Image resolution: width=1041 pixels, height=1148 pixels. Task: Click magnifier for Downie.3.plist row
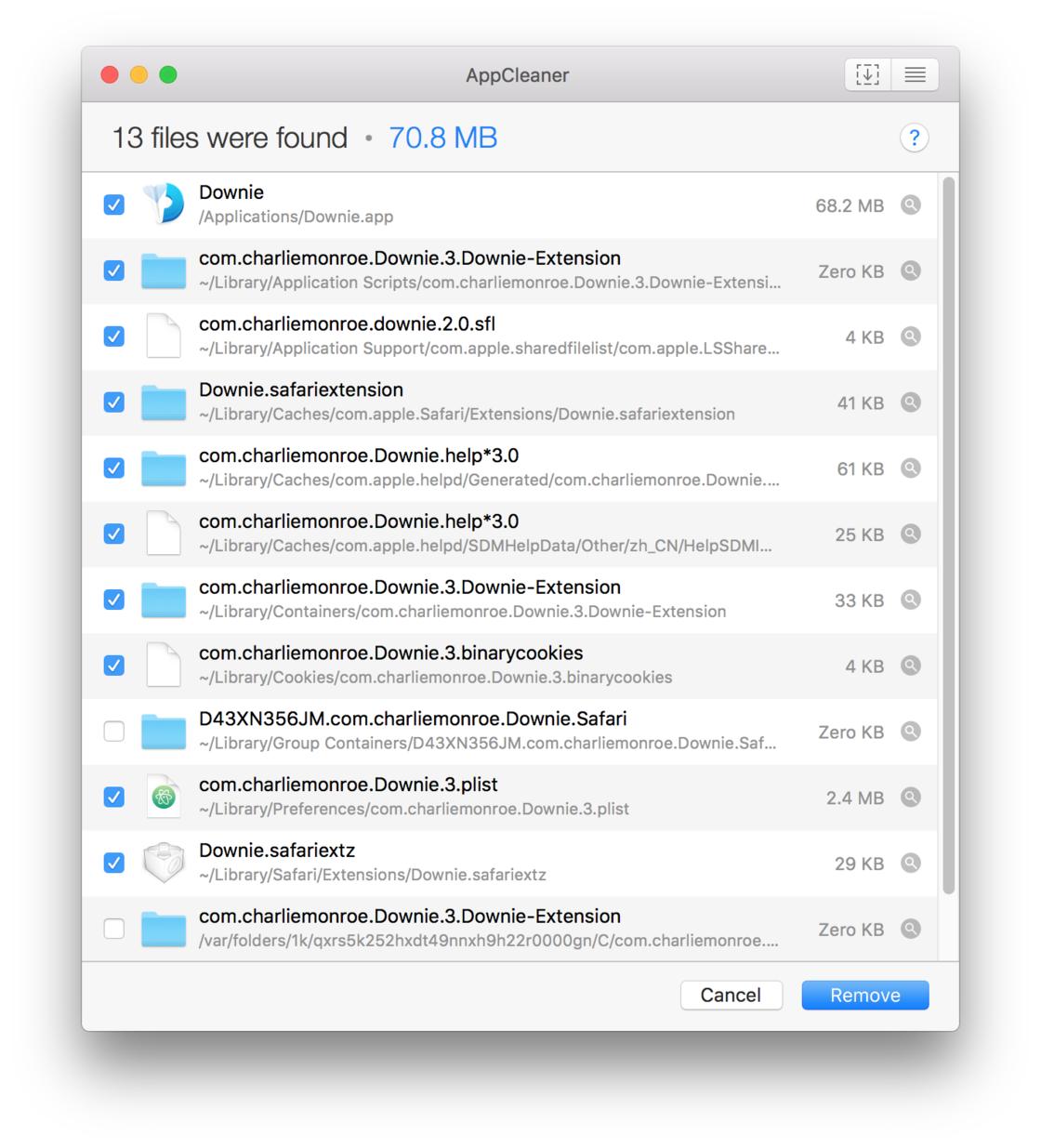click(x=911, y=798)
